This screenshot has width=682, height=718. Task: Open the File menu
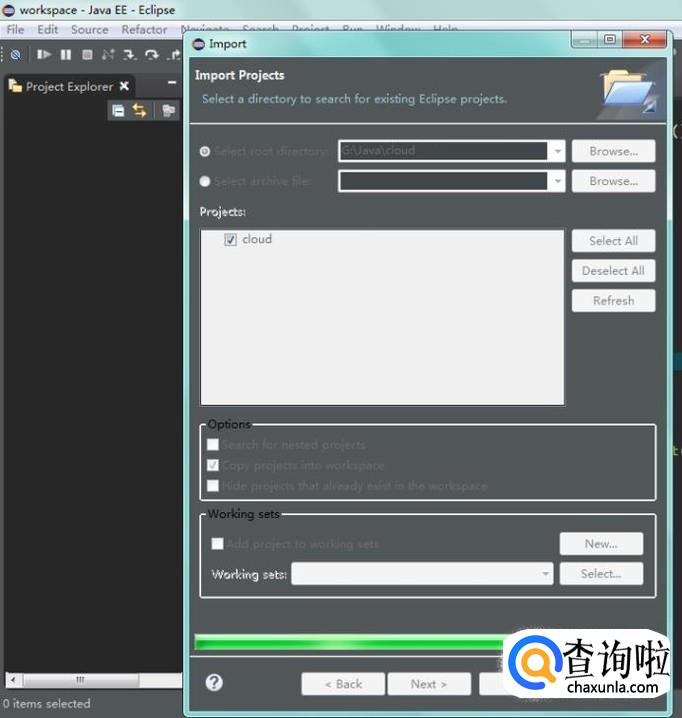coord(15,30)
